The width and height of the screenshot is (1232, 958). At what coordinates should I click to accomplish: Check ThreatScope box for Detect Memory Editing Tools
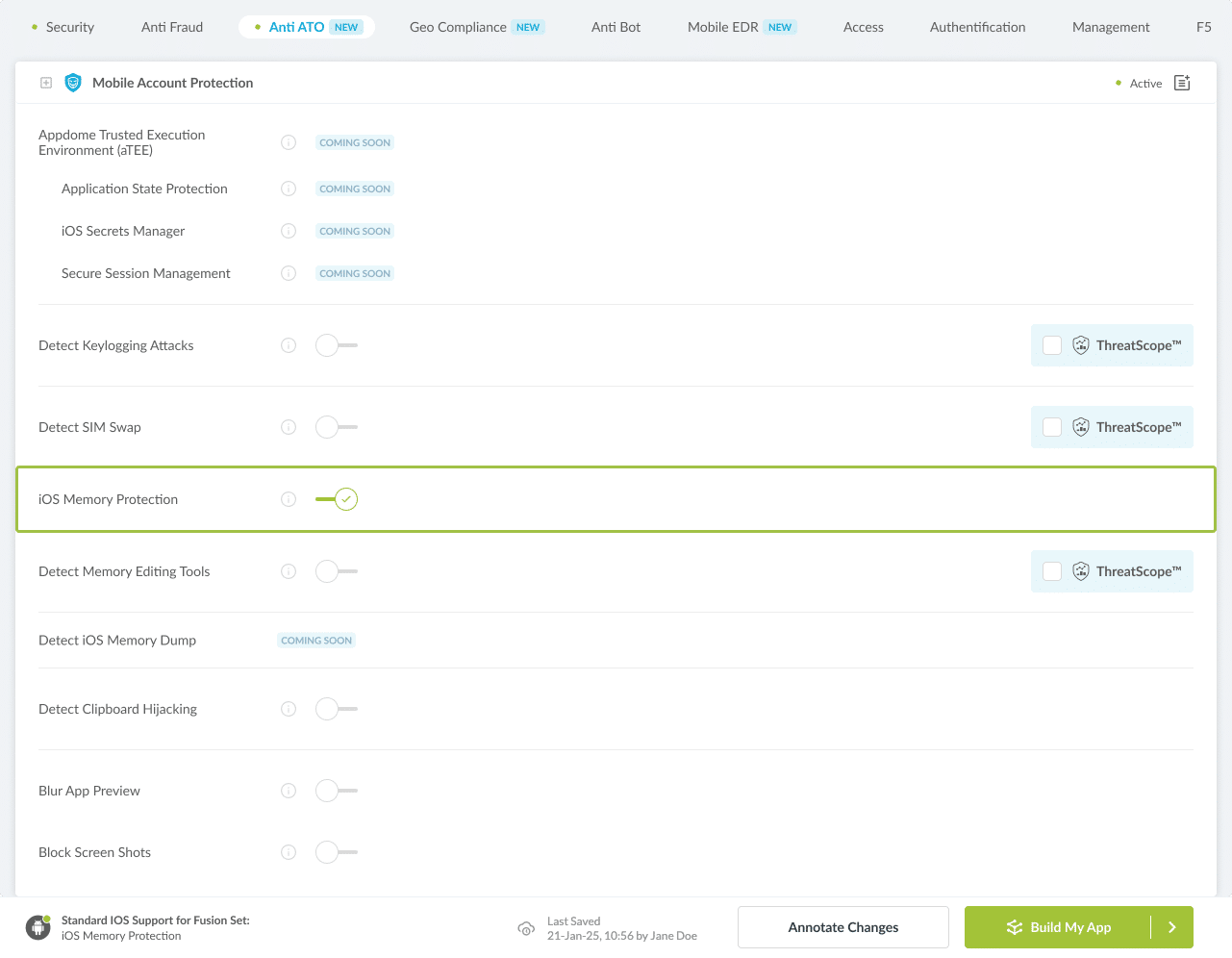click(x=1052, y=571)
